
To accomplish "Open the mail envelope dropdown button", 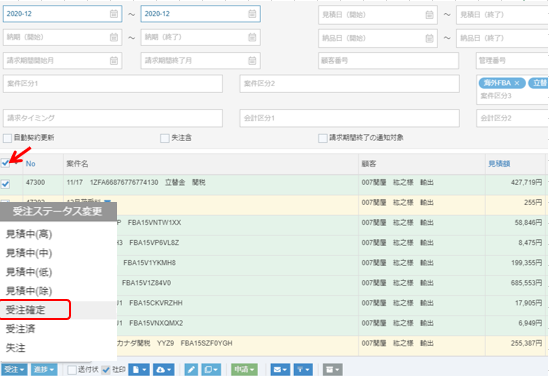I will [280, 369].
